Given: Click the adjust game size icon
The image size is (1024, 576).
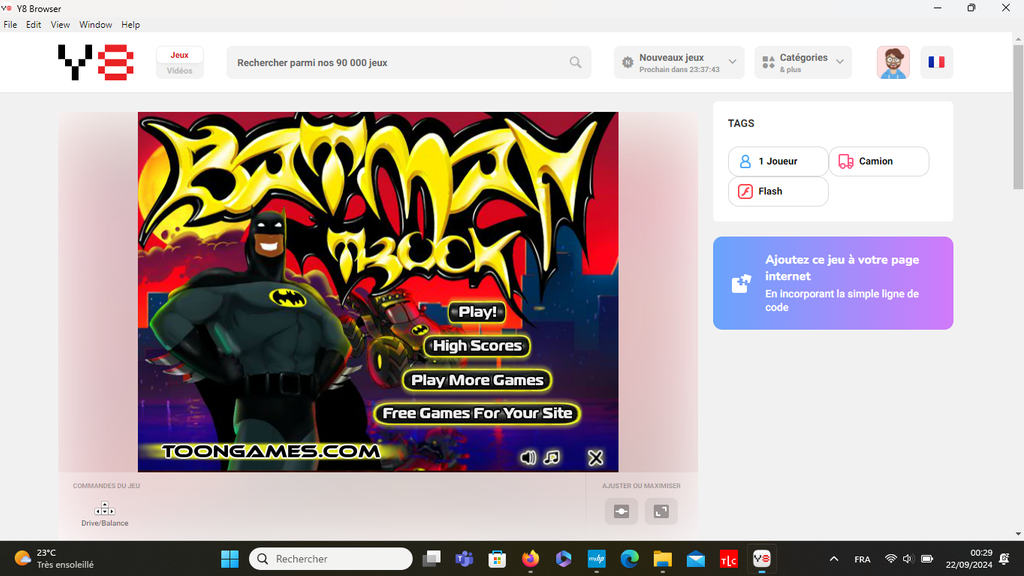Looking at the screenshot, I should 621,511.
